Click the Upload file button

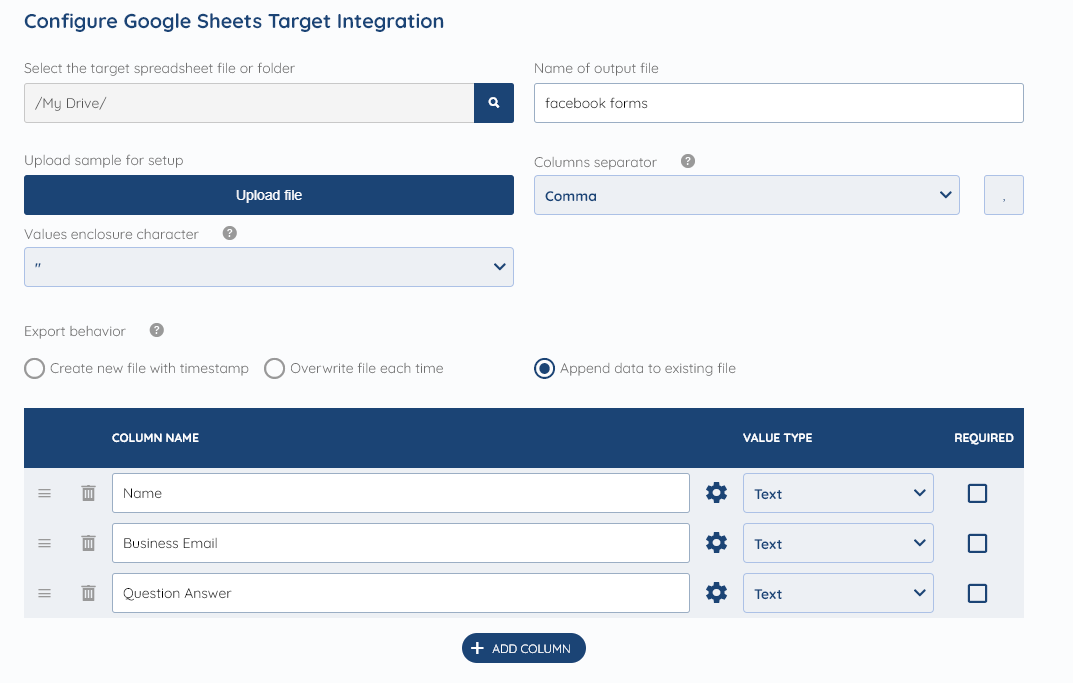[x=269, y=195]
